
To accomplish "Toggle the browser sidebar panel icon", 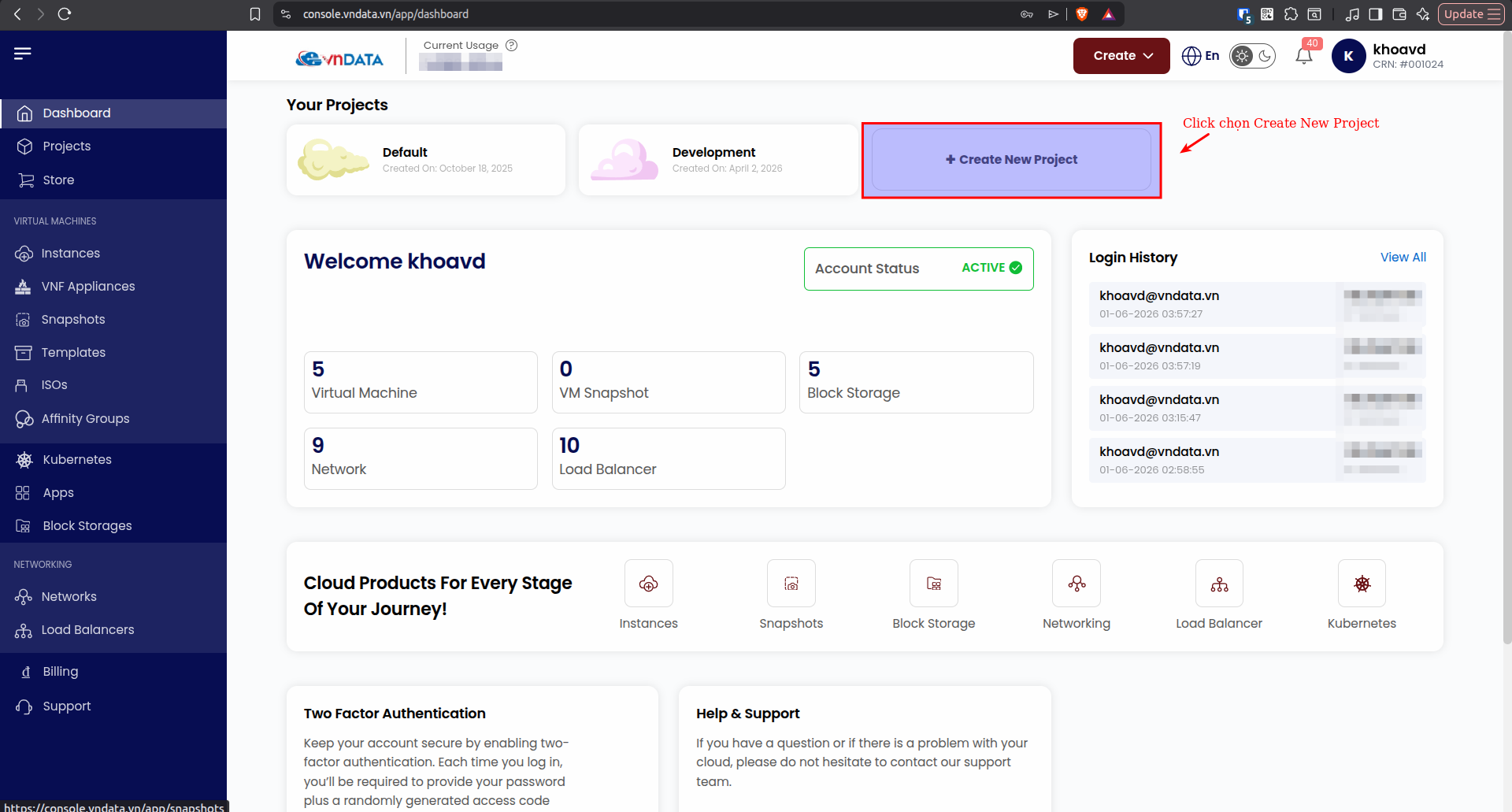I will 1376,14.
